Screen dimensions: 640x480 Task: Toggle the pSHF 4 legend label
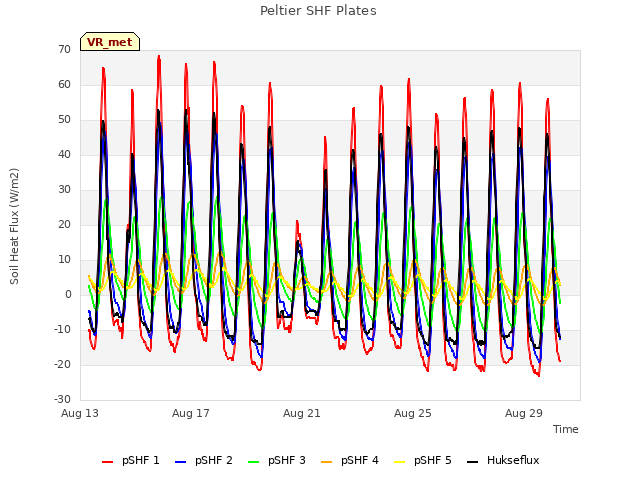360,460
